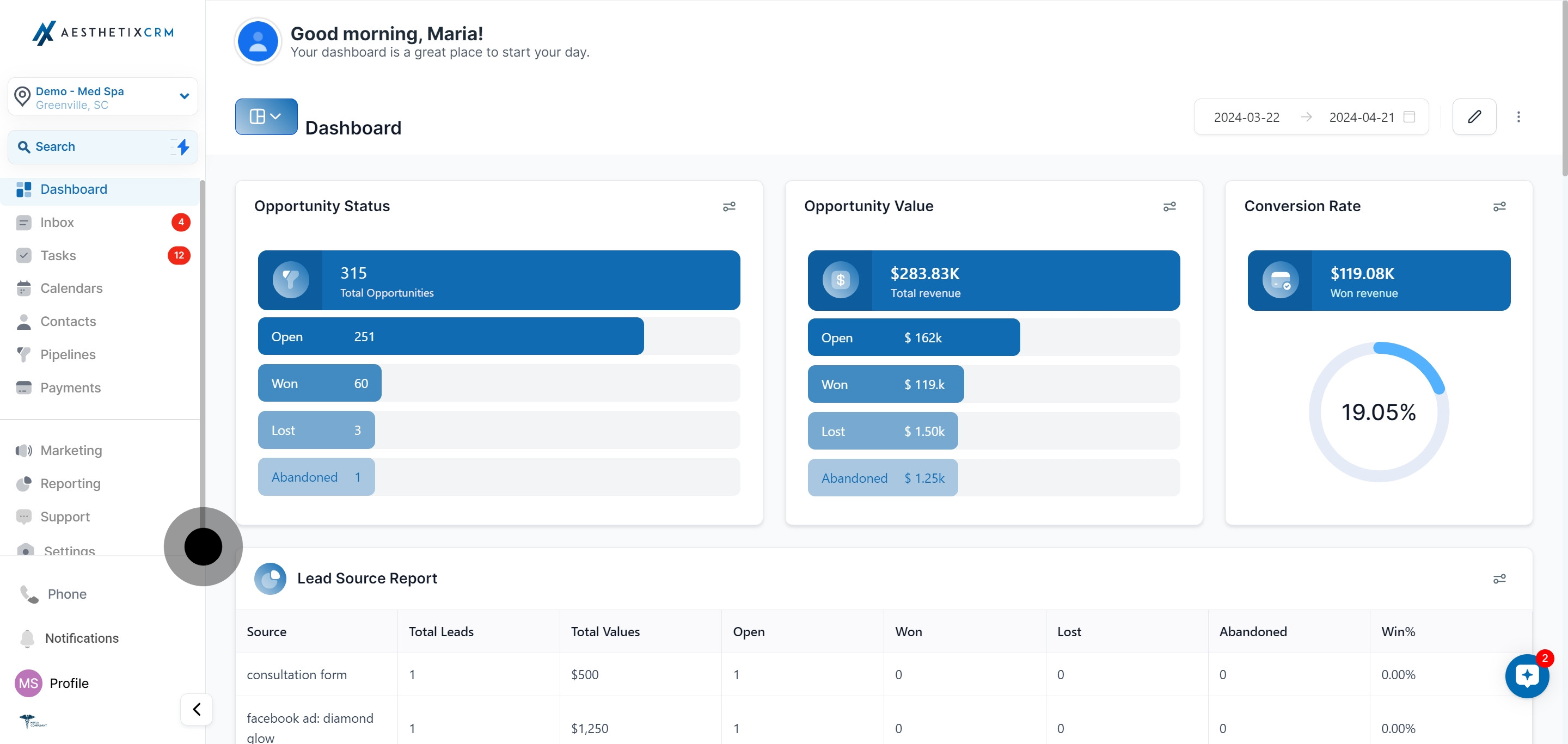Click the calendar icon in date range
Image resolution: width=1568 pixels, height=744 pixels.
pos(1408,117)
